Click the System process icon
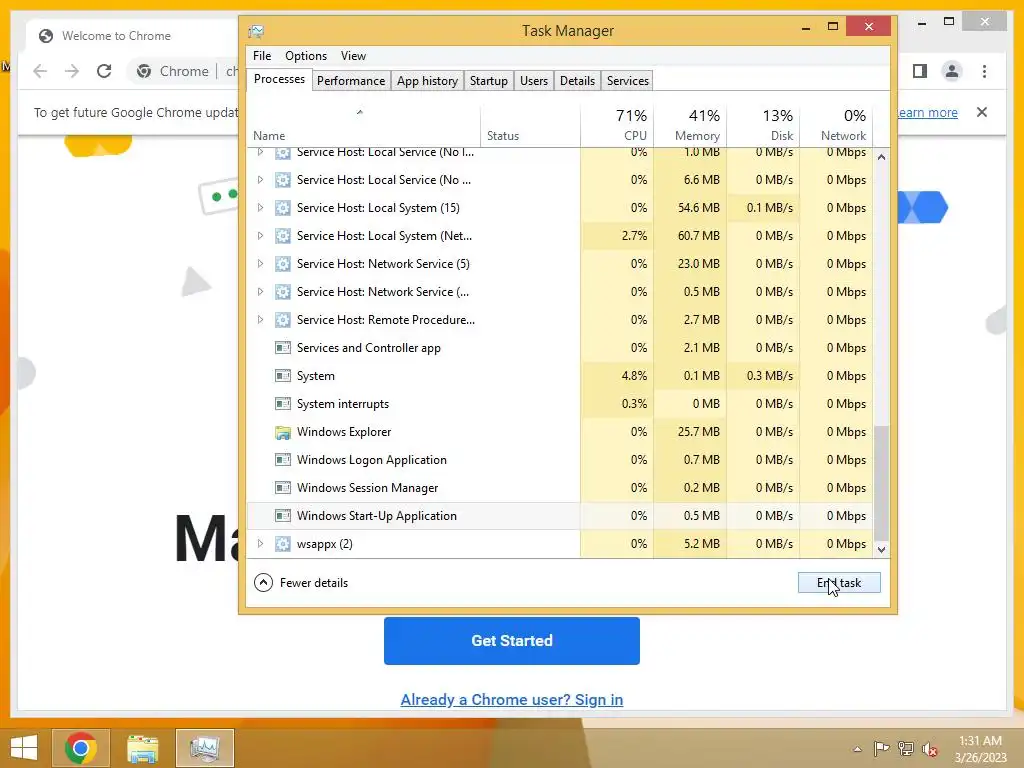This screenshot has height=768, width=1024. pos(283,376)
